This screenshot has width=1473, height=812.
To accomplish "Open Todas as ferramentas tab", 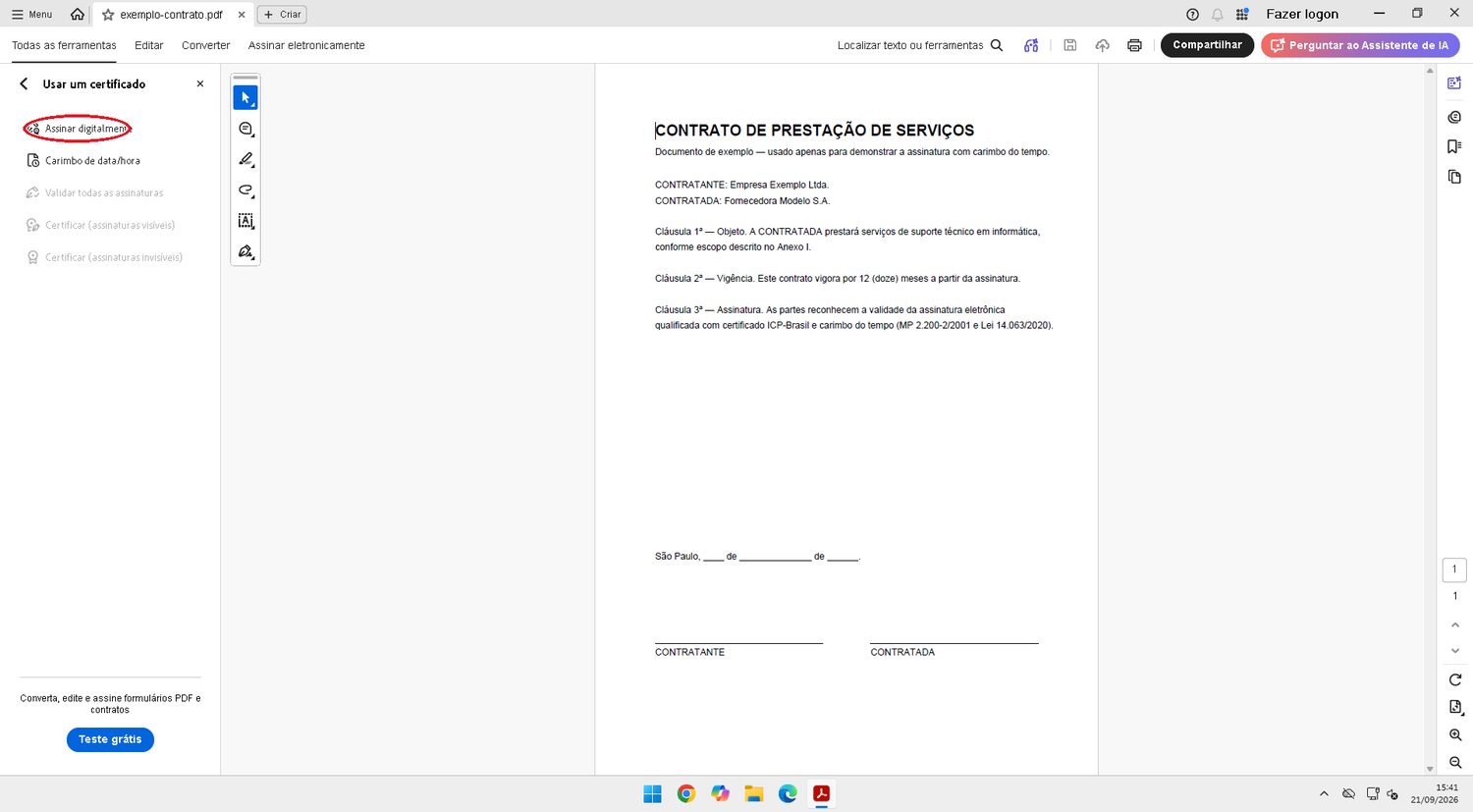I will point(64,45).
